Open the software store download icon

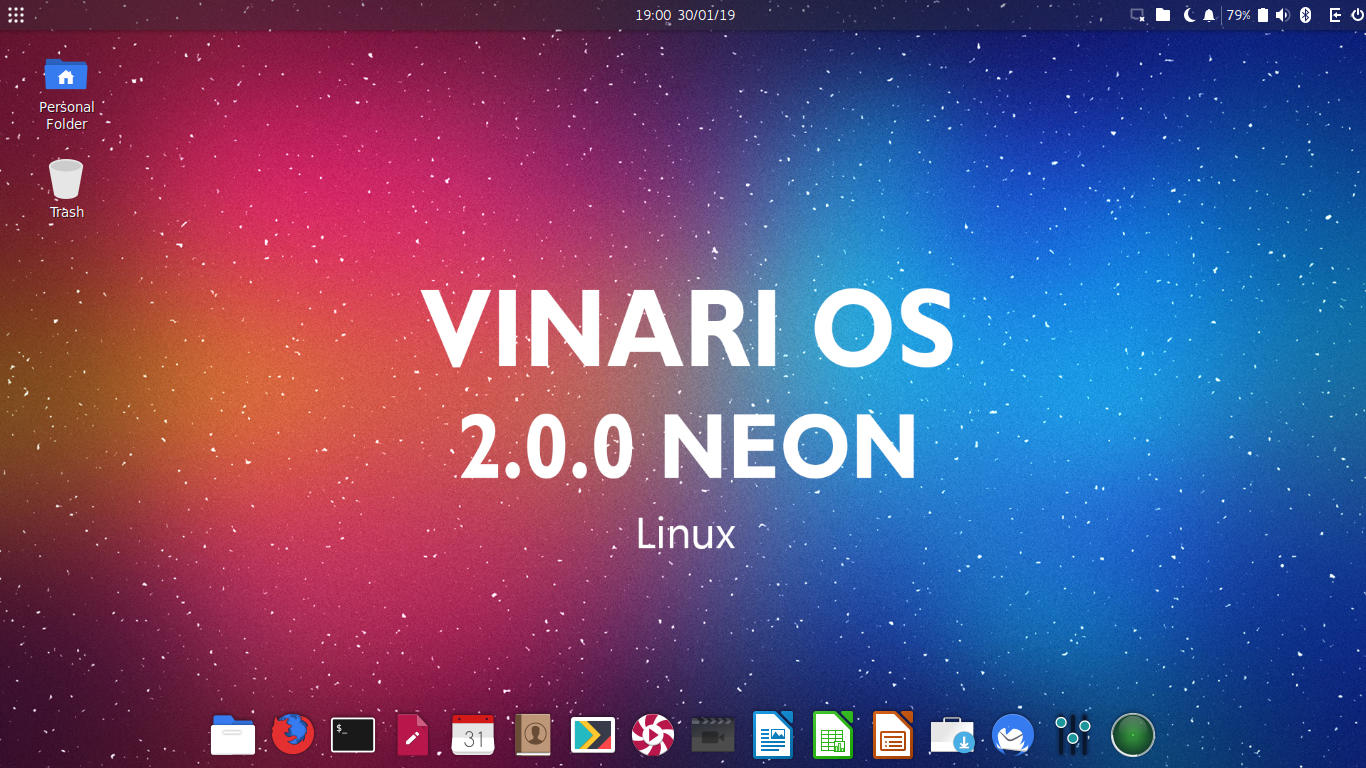tap(952, 735)
